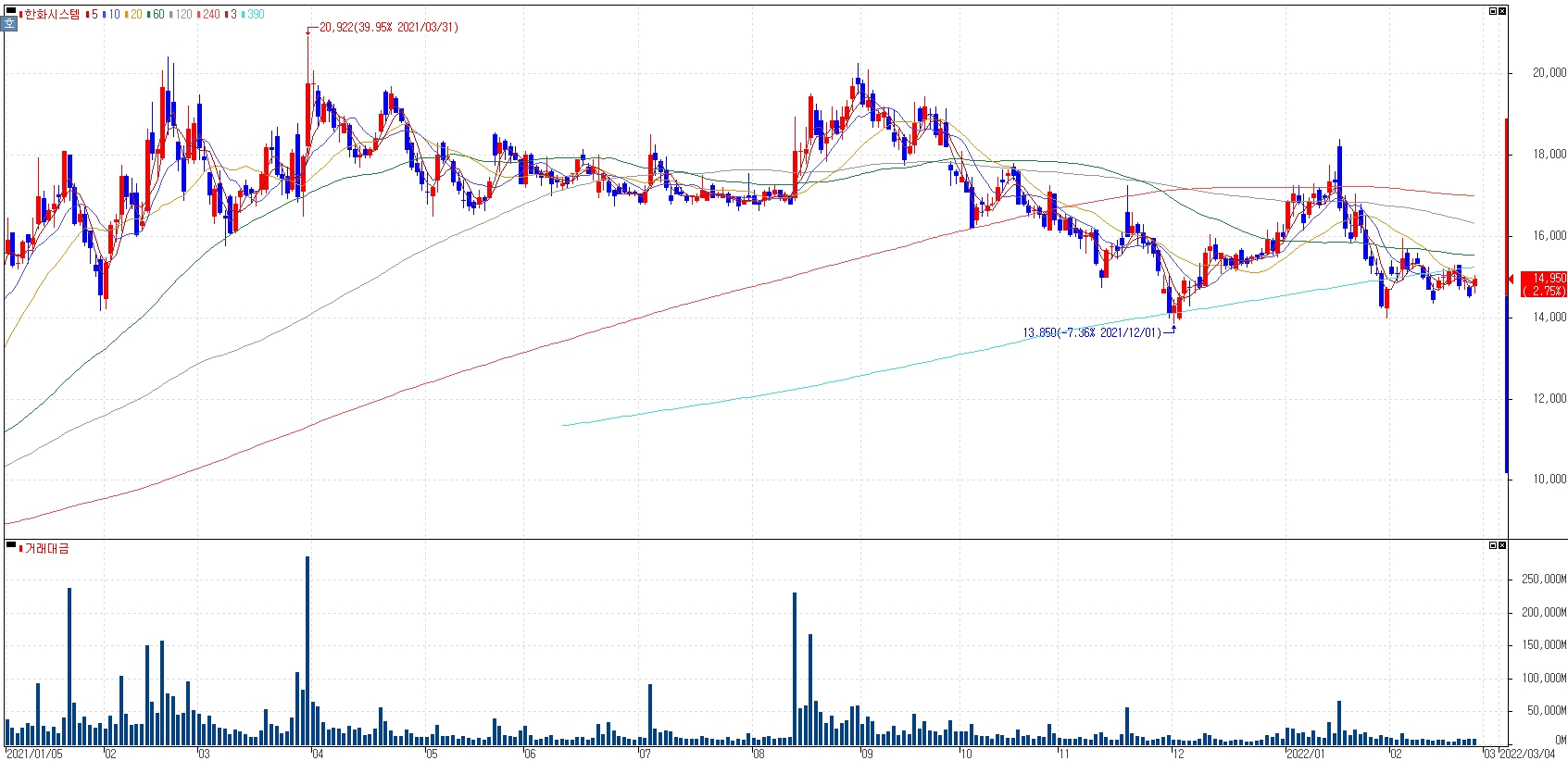Click the 2022/03/04 end date label
Screen dimensions: 1568x761
(1527, 754)
